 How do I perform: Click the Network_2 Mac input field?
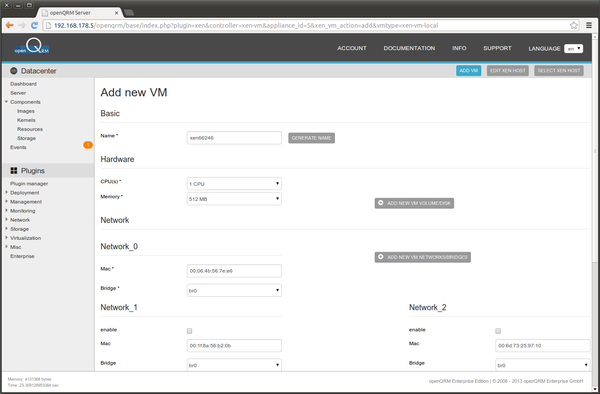(543, 345)
